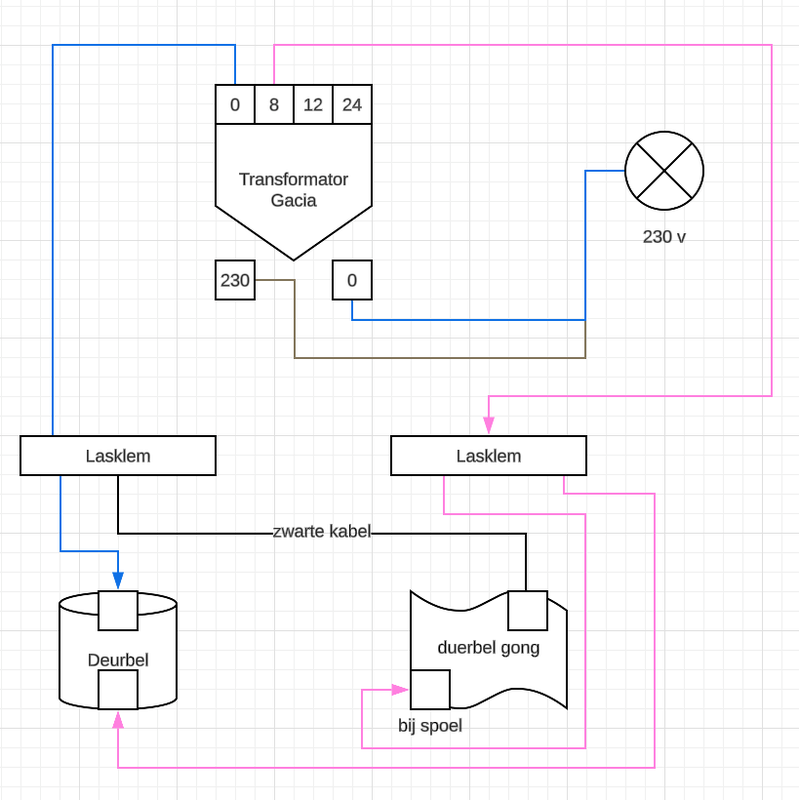Viewport: 799px width, 800px height.
Task: Select the bottom terminal of Deurbel
Action: point(118,690)
